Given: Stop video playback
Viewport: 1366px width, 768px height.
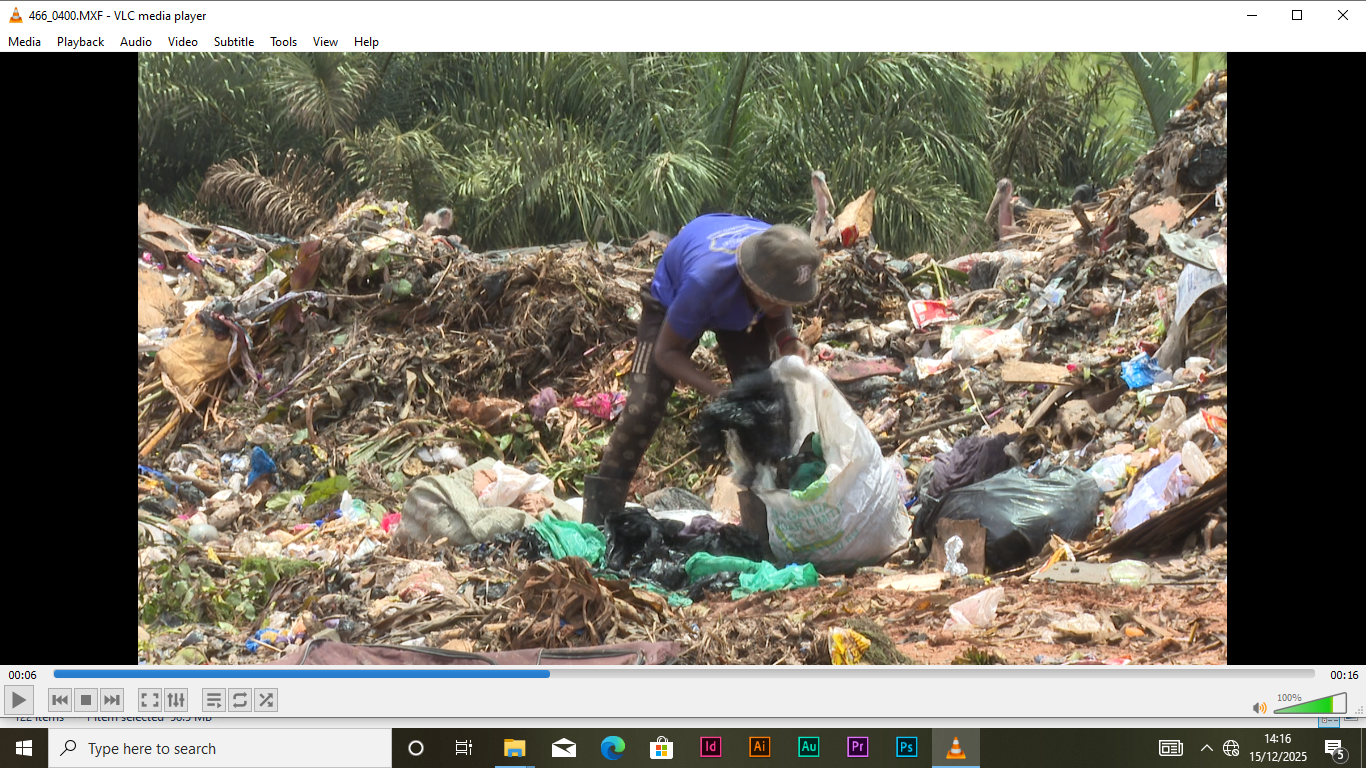Looking at the screenshot, I should 86,700.
